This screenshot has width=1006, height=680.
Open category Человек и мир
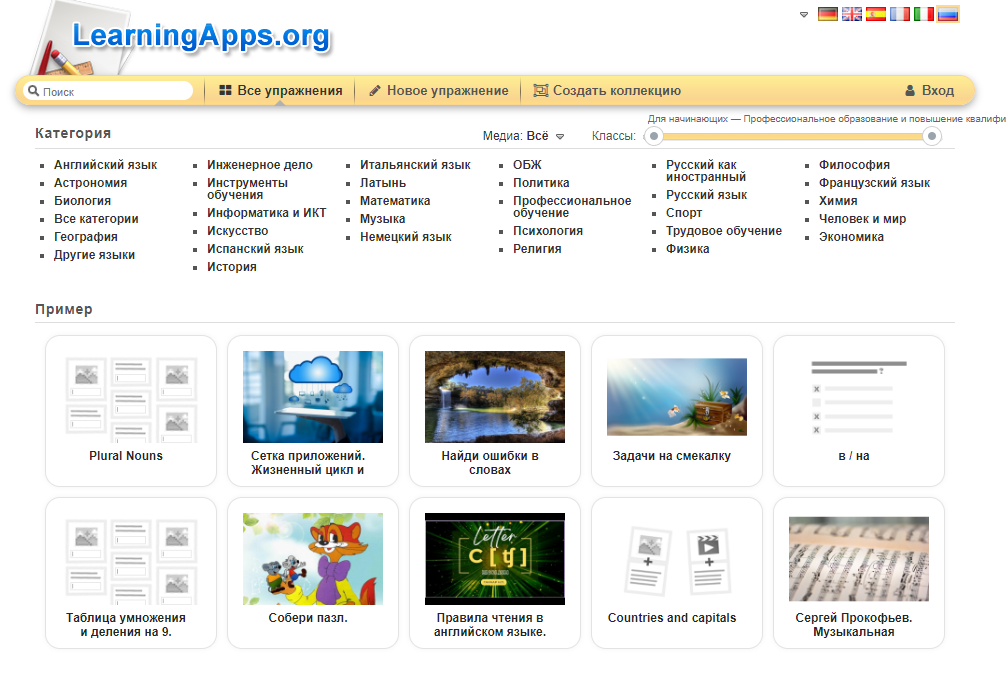pos(862,219)
